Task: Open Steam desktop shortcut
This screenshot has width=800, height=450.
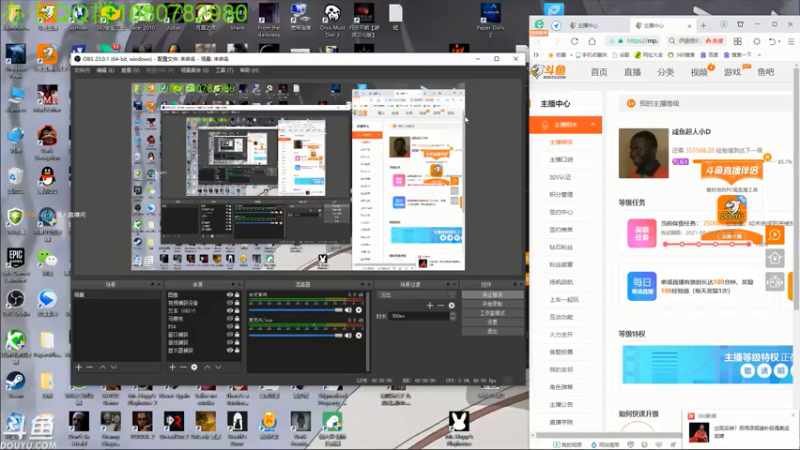Action: [x=15, y=384]
